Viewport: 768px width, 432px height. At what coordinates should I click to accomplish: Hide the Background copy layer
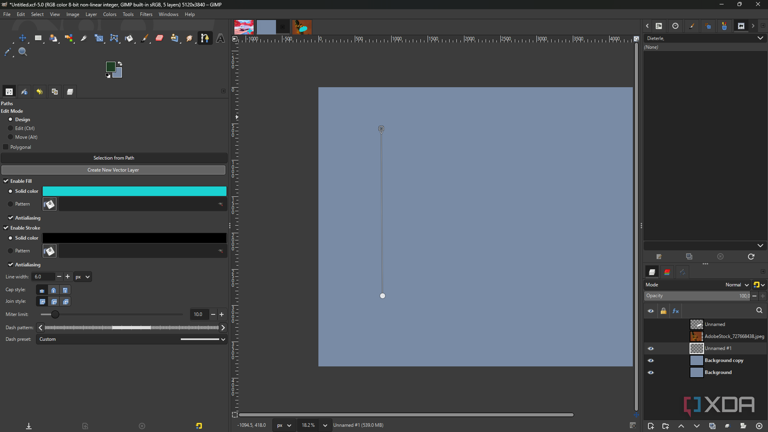pyautogui.click(x=650, y=360)
